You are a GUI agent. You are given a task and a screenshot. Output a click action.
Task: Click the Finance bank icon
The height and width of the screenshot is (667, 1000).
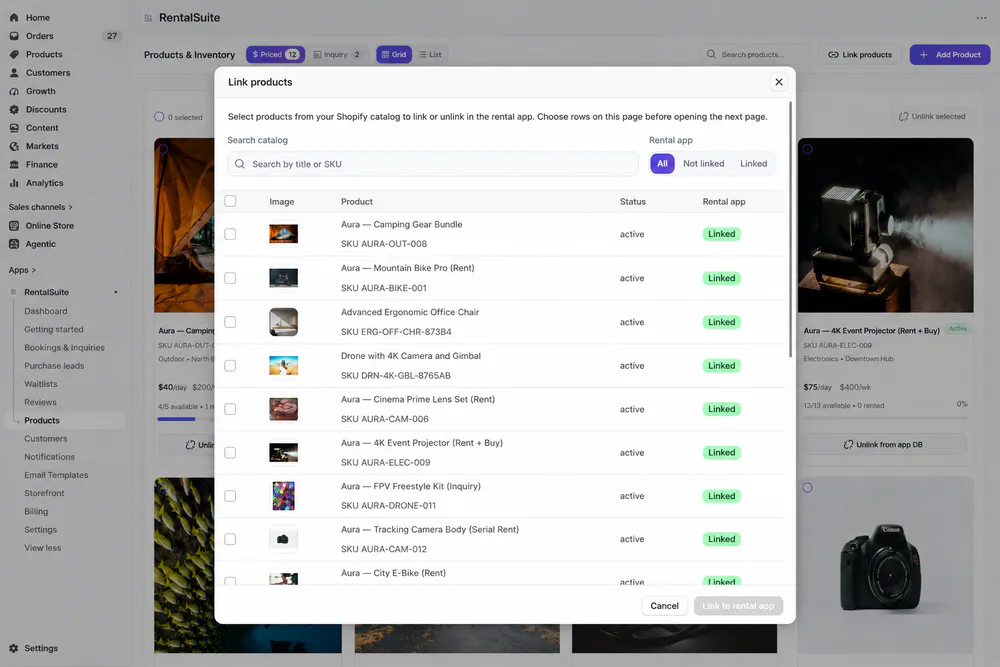point(14,165)
